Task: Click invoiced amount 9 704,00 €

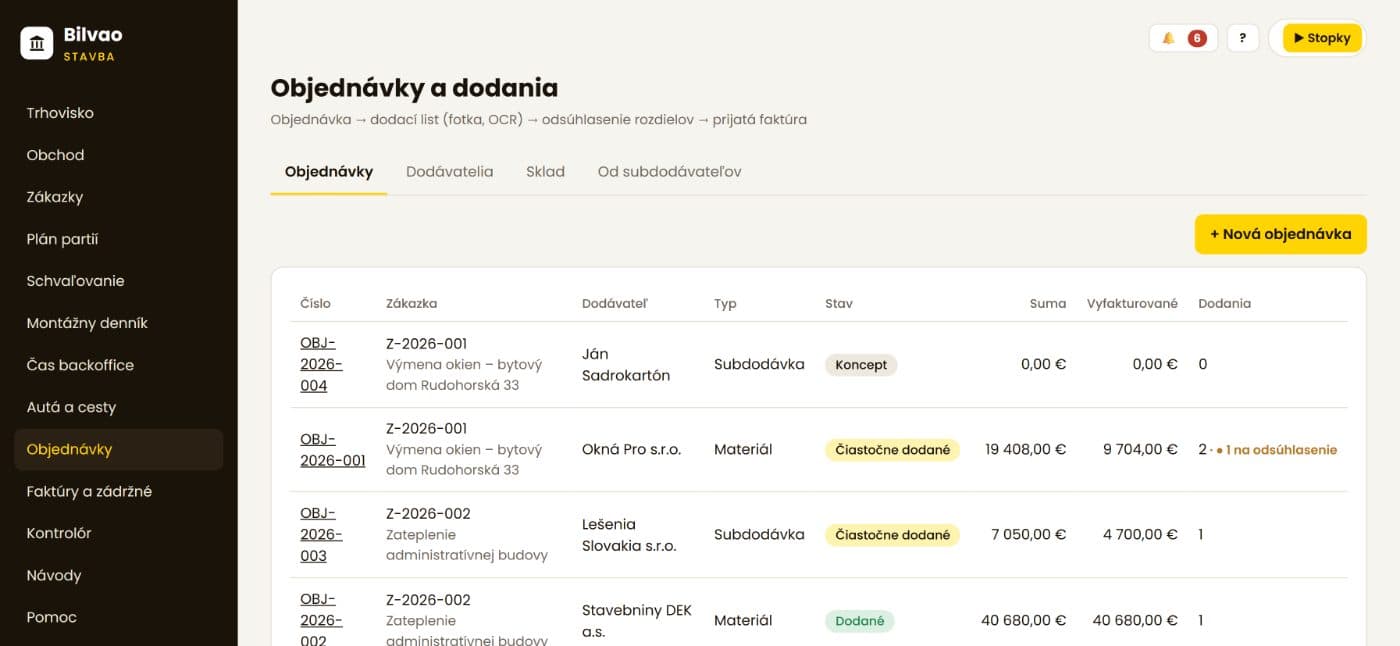Action: click(1140, 450)
